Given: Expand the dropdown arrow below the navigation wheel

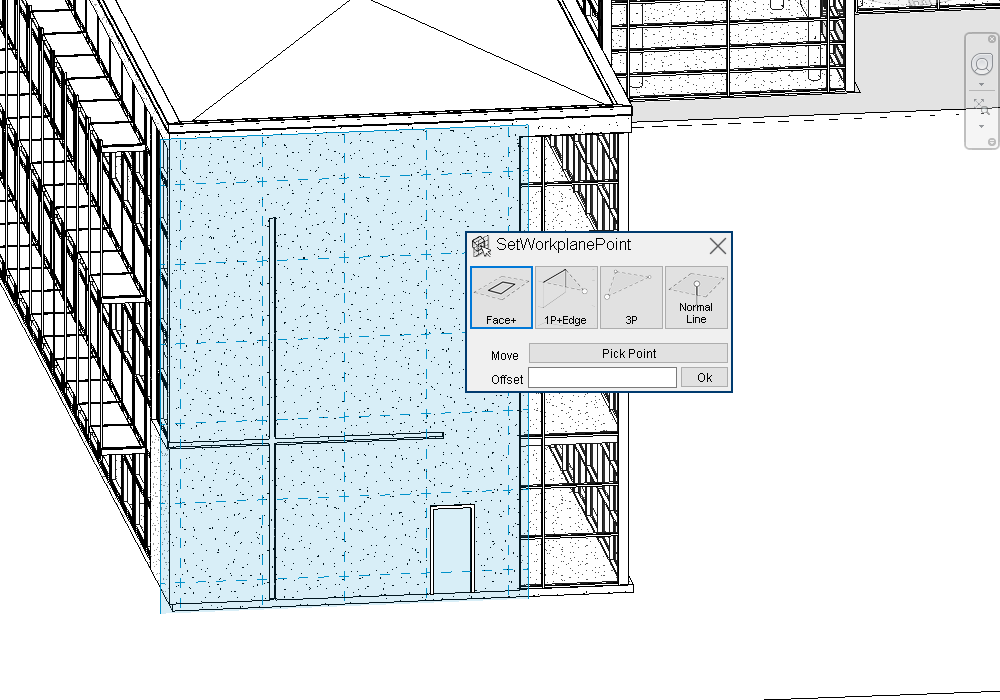Looking at the screenshot, I should coord(981,84).
